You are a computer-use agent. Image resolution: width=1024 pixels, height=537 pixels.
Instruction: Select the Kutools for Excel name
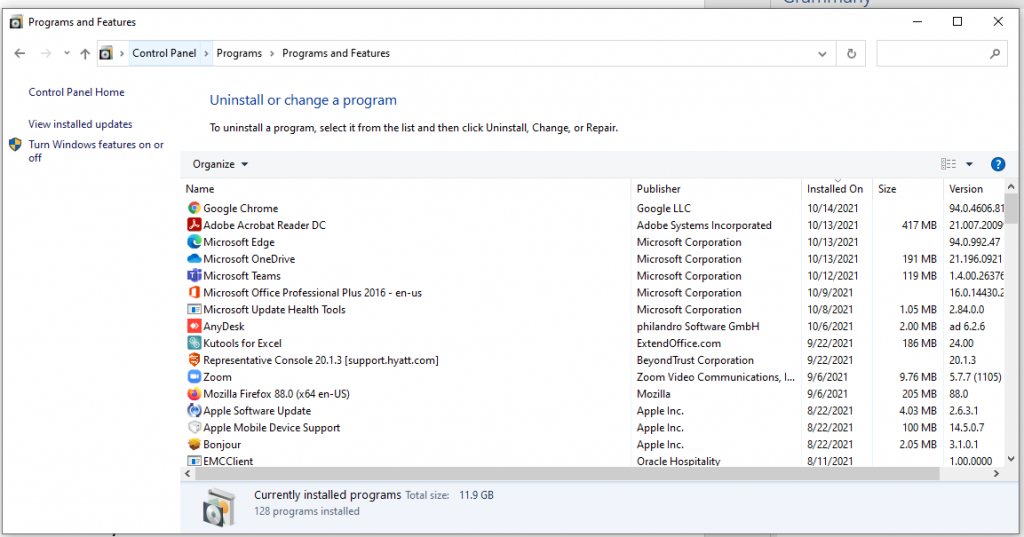click(242, 343)
